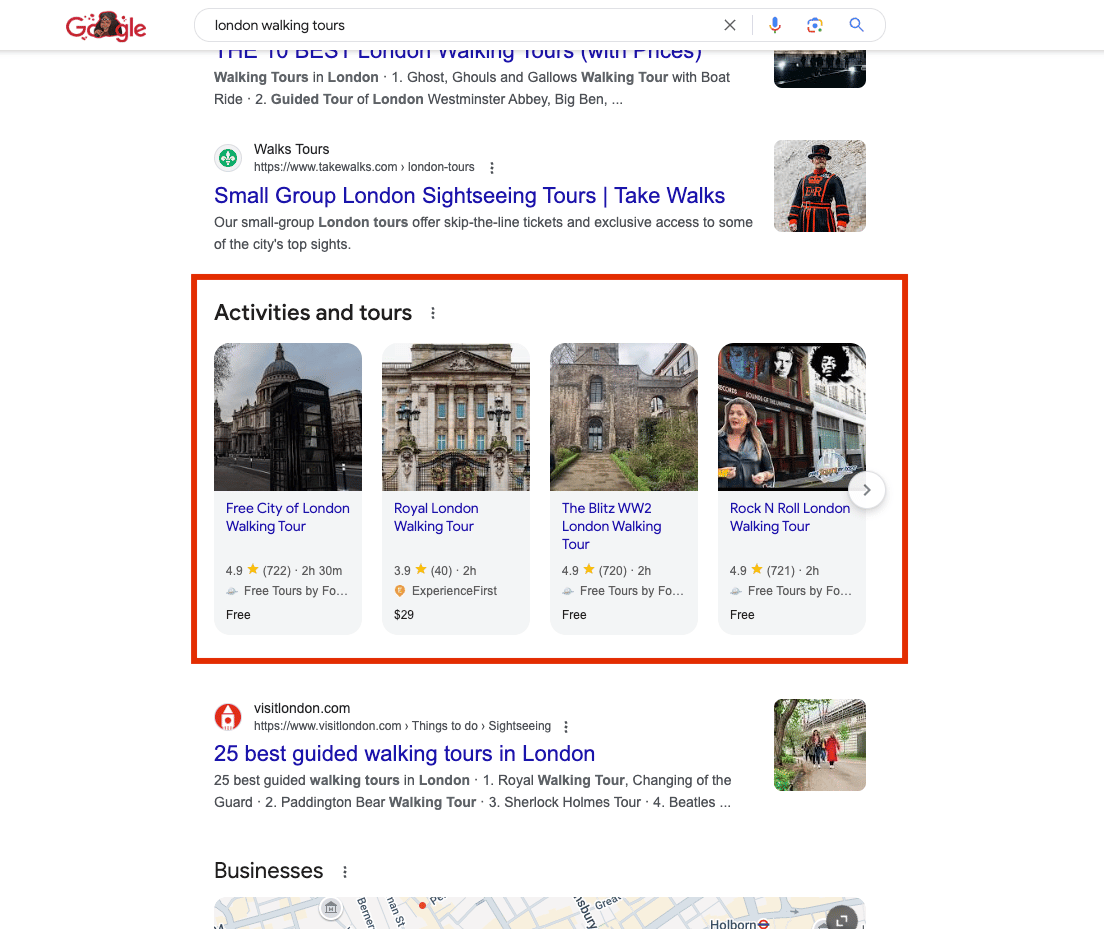The width and height of the screenshot is (1104, 929).
Task: Open Free City of London Walking Tour
Action: 288,517
